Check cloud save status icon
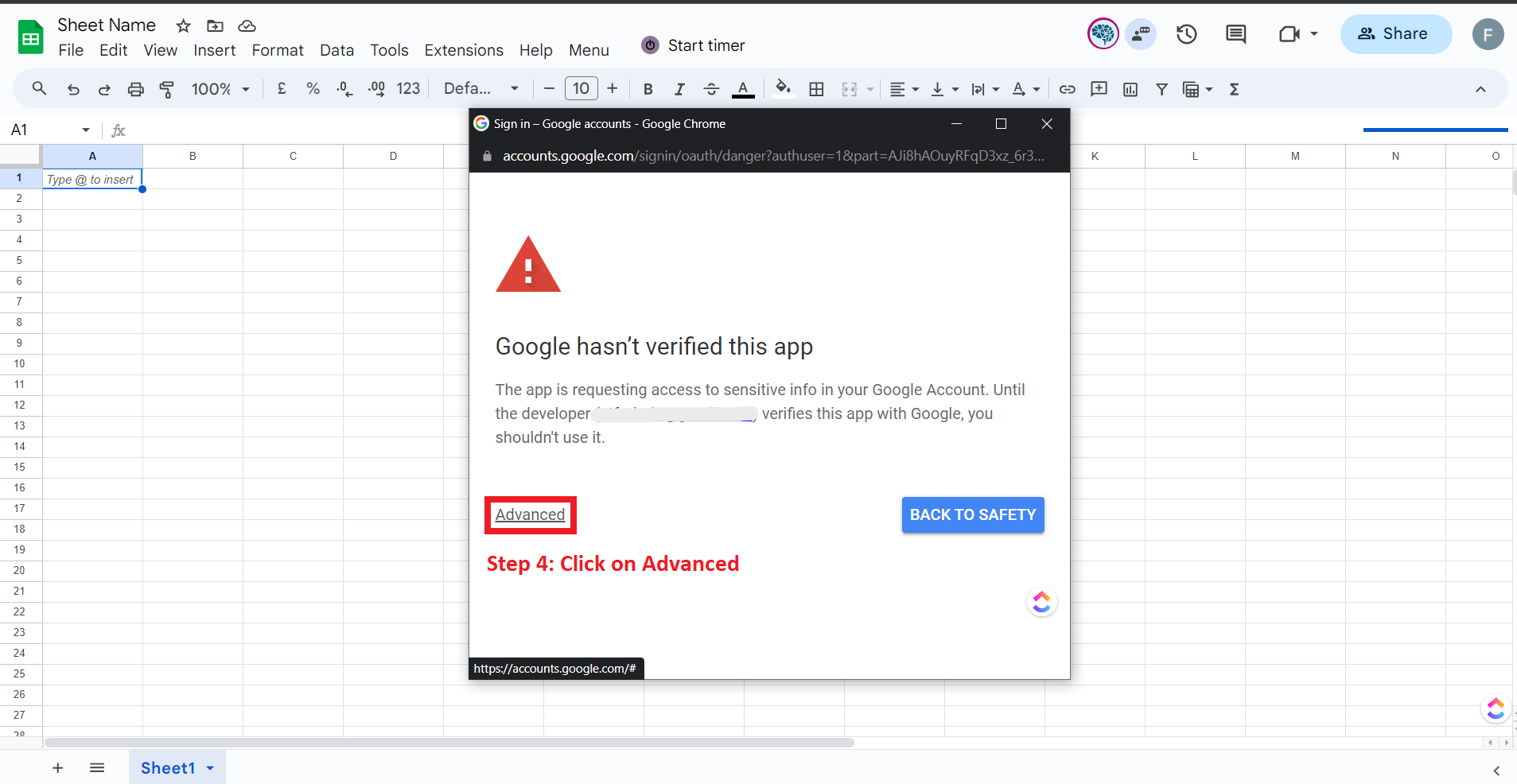Image resolution: width=1517 pixels, height=784 pixels. point(247,26)
